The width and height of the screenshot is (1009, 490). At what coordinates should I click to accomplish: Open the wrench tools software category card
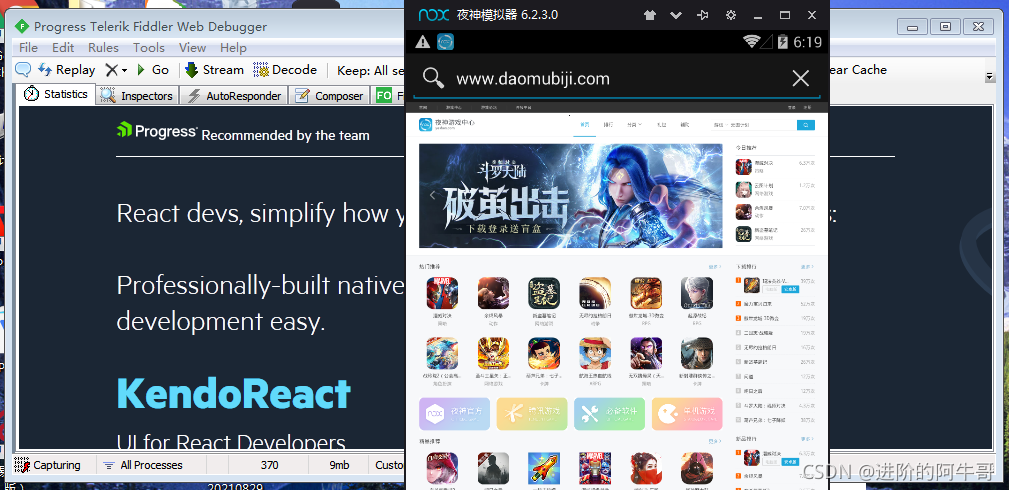click(609, 413)
